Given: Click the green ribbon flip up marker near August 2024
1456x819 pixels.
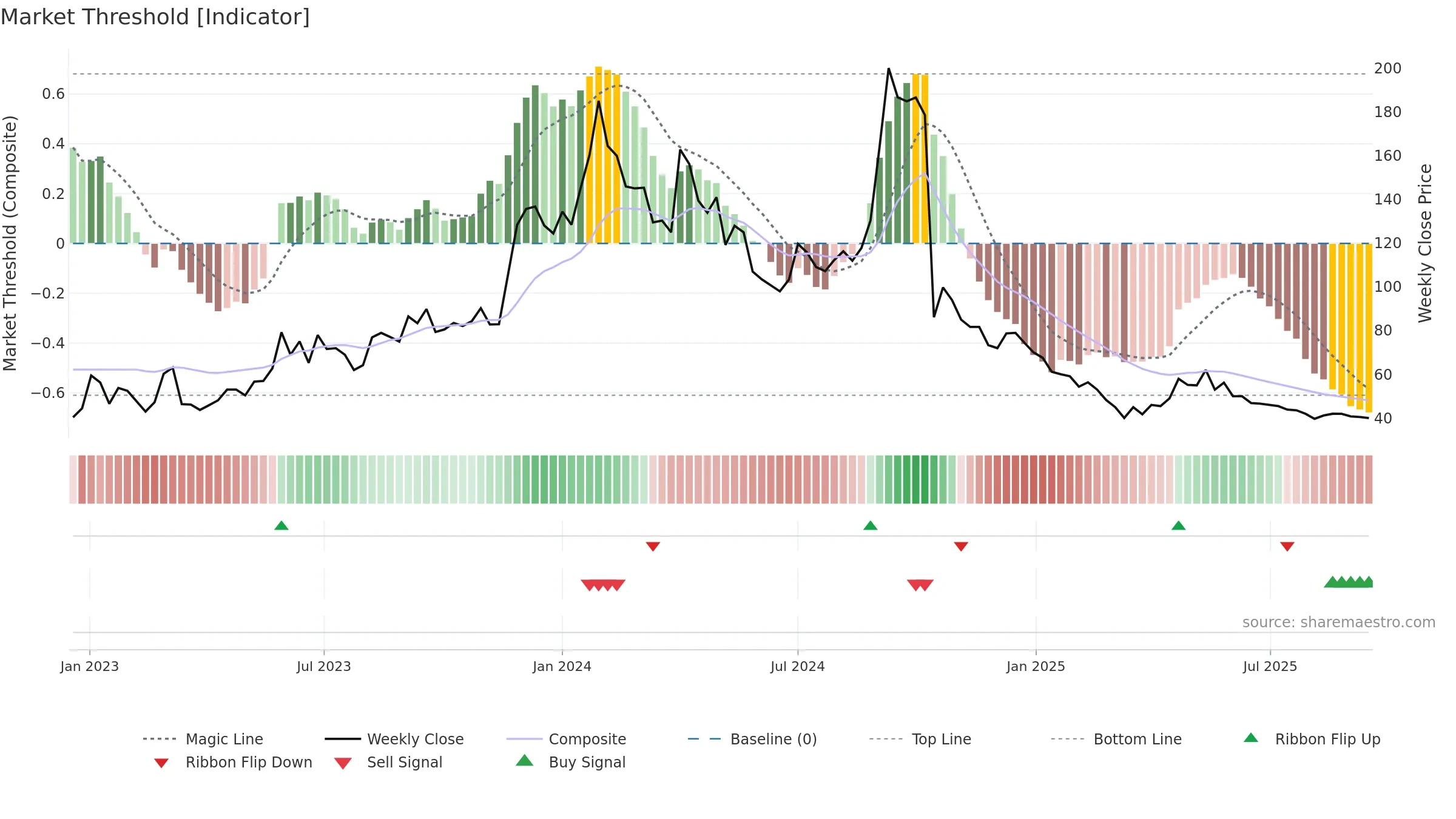Looking at the screenshot, I should tap(871, 525).
